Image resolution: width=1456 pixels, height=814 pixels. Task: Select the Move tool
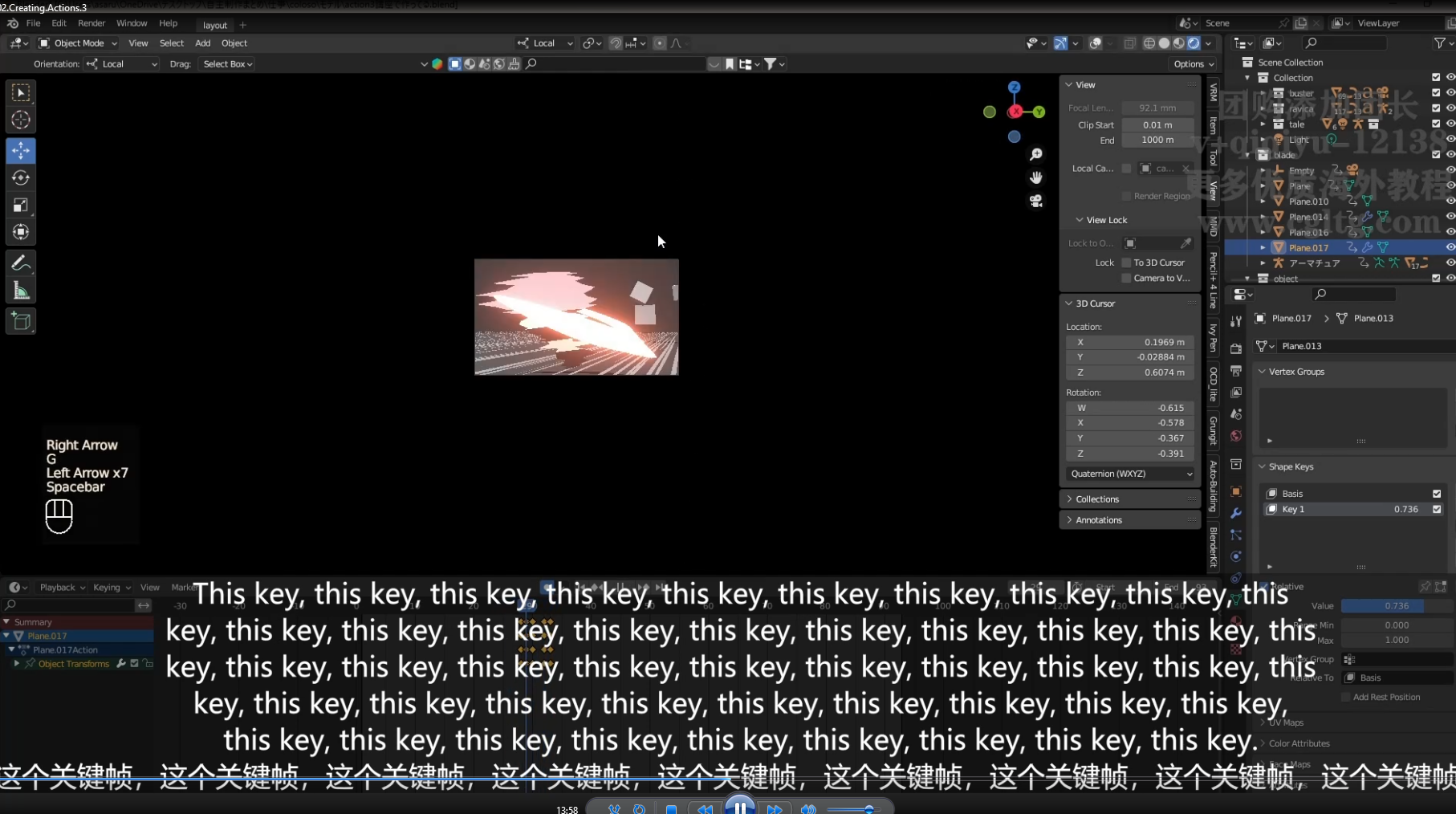point(21,150)
